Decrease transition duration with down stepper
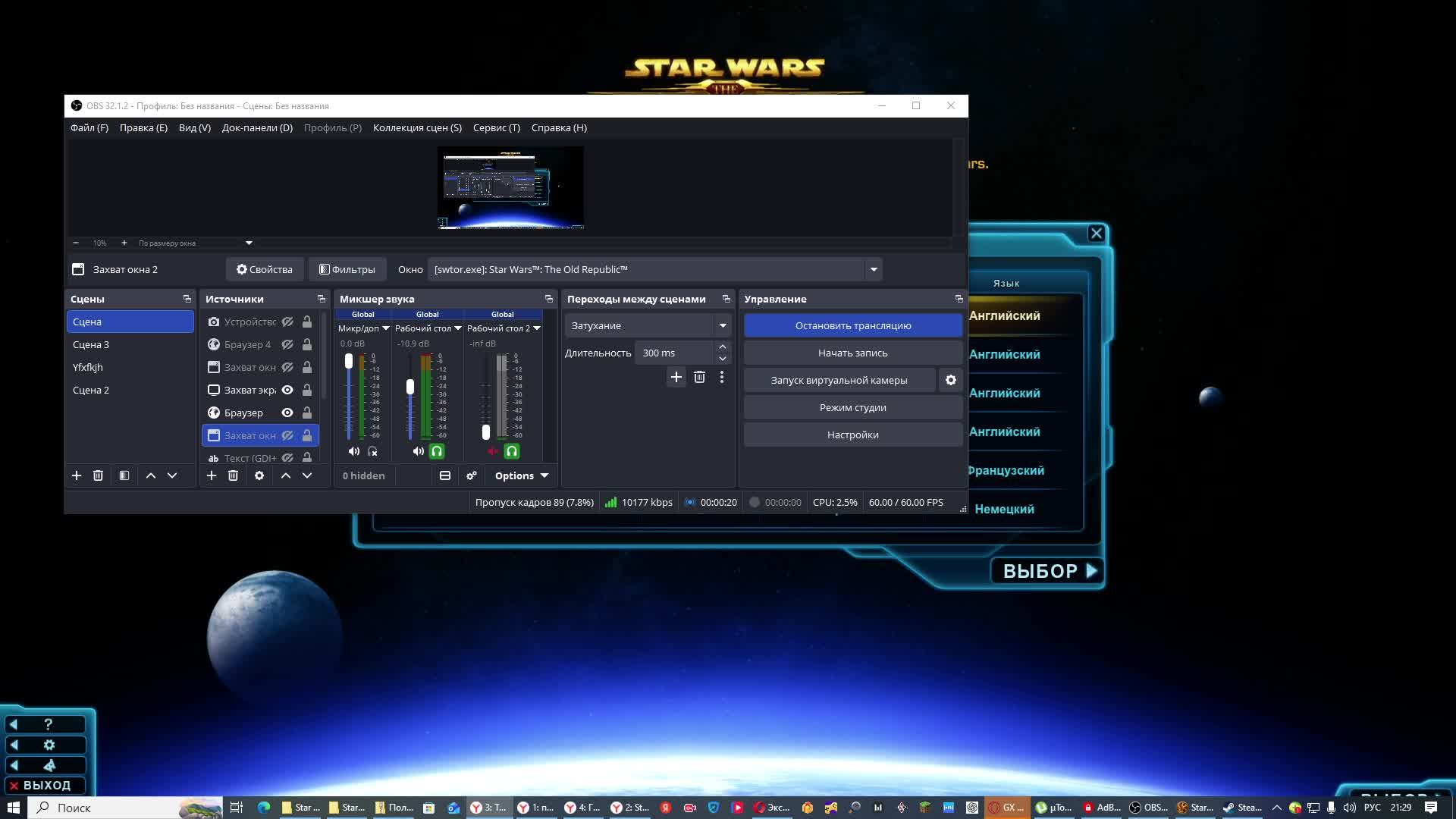1456x819 pixels. pyautogui.click(x=723, y=359)
